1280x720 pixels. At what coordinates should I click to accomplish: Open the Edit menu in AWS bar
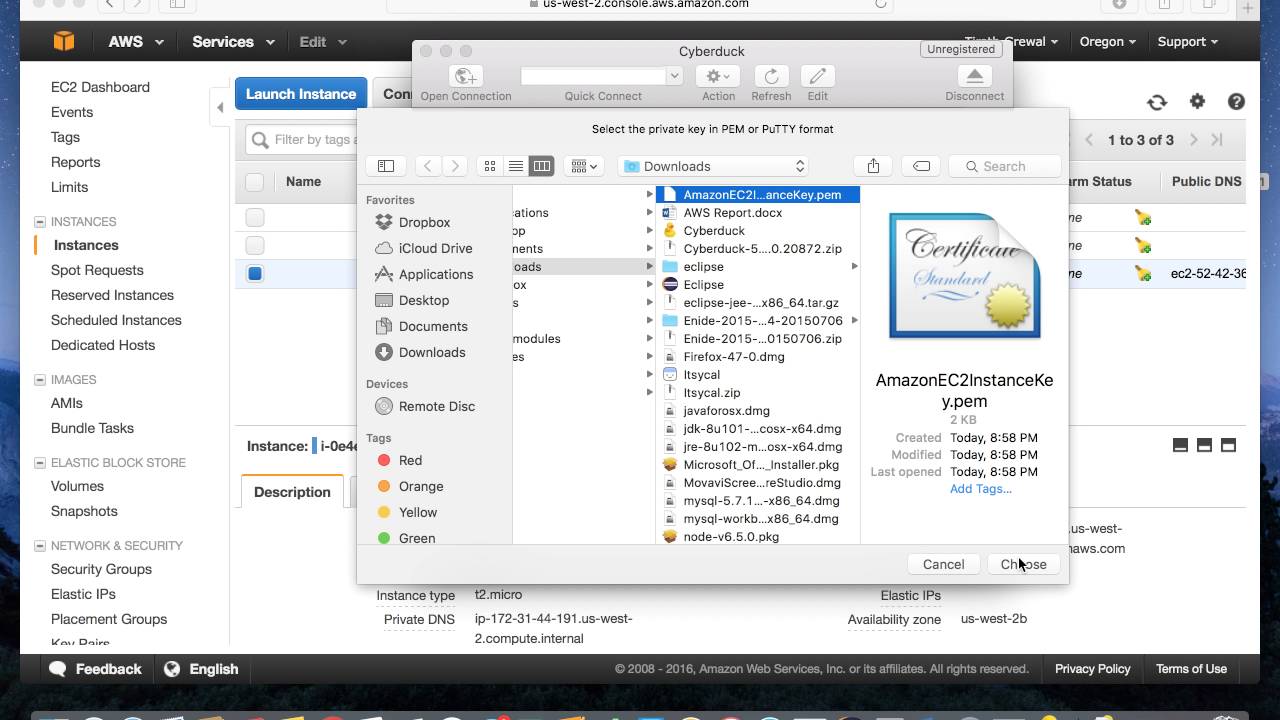(322, 41)
